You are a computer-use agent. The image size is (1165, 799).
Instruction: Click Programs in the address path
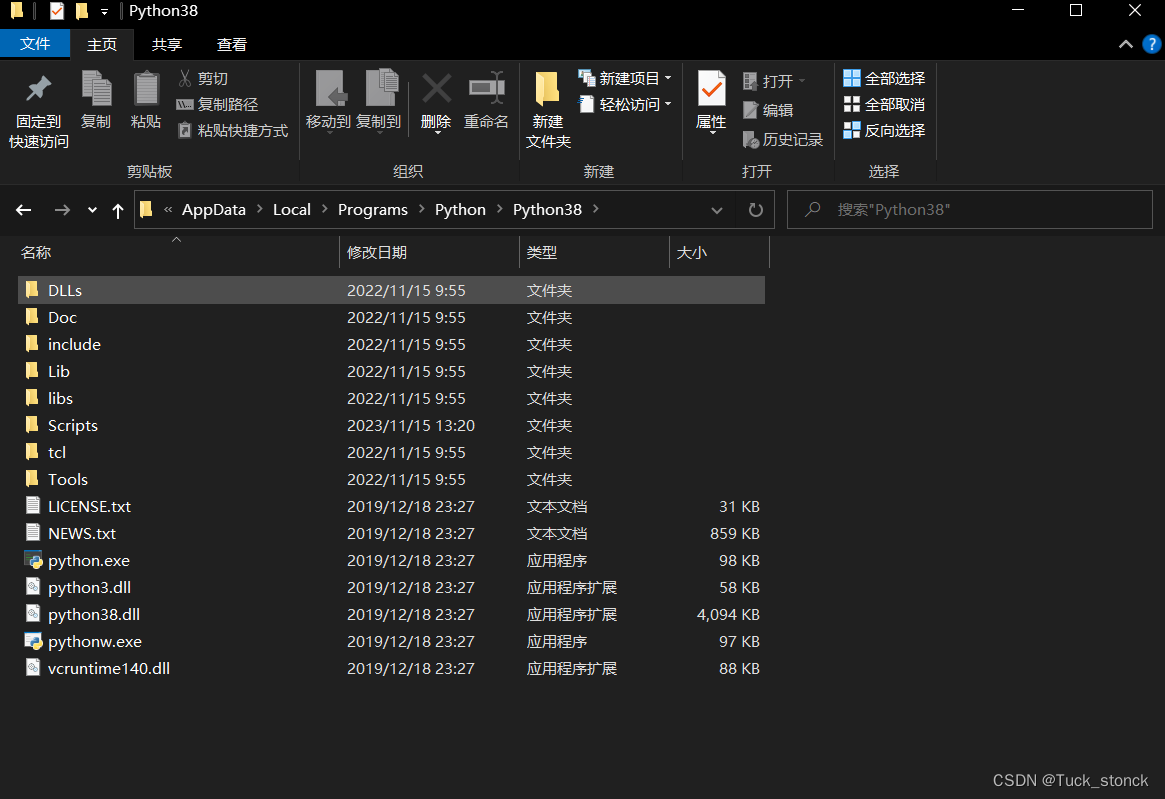(373, 210)
